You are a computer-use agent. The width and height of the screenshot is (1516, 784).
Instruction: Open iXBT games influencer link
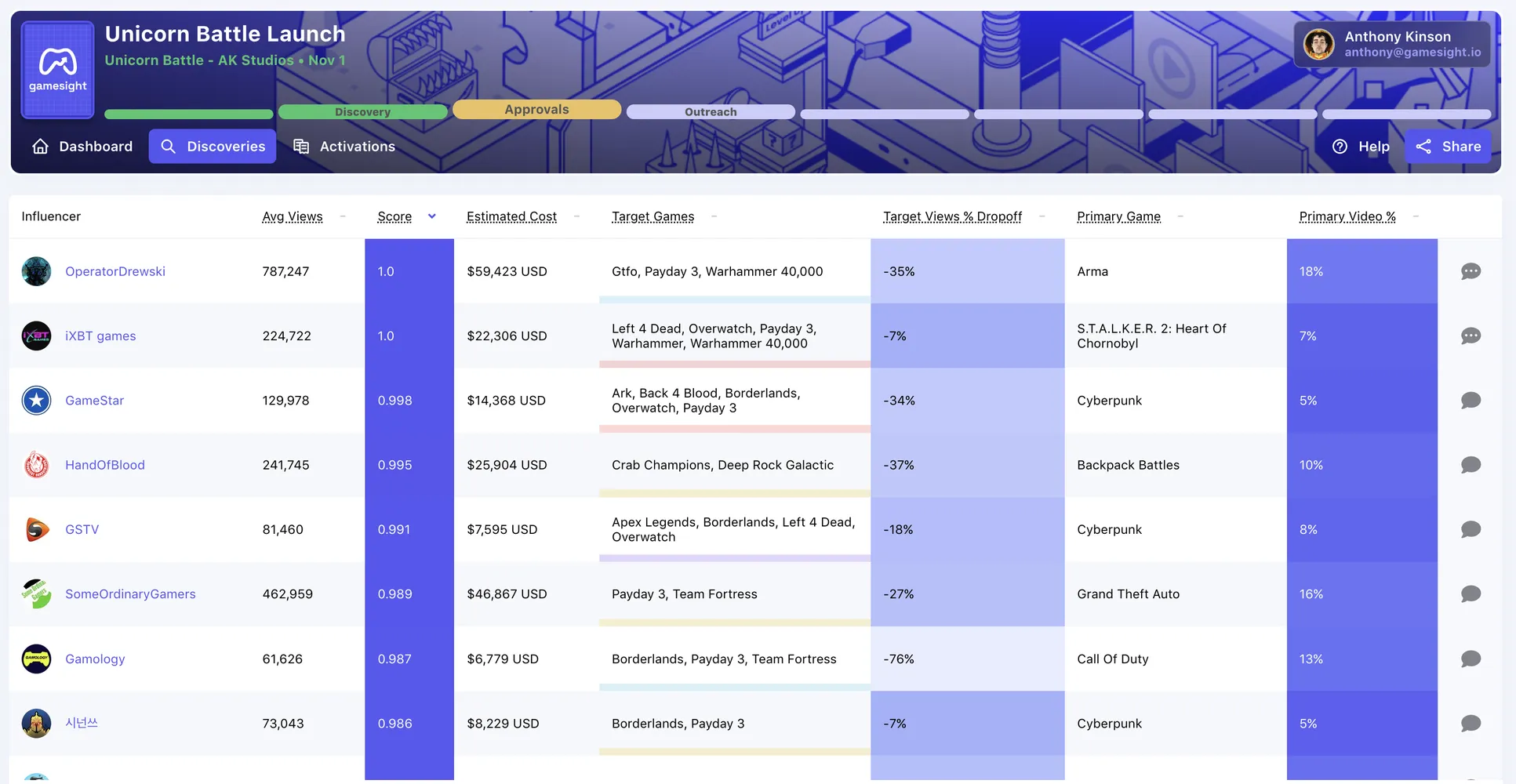coord(100,336)
